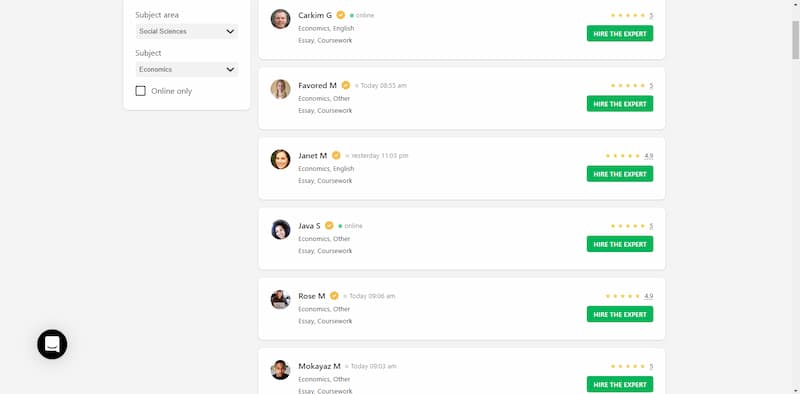Image resolution: width=800 pixels, height=394 pixels.
Task: Open the Subject Economics dropdown
Action: point(187,69)
